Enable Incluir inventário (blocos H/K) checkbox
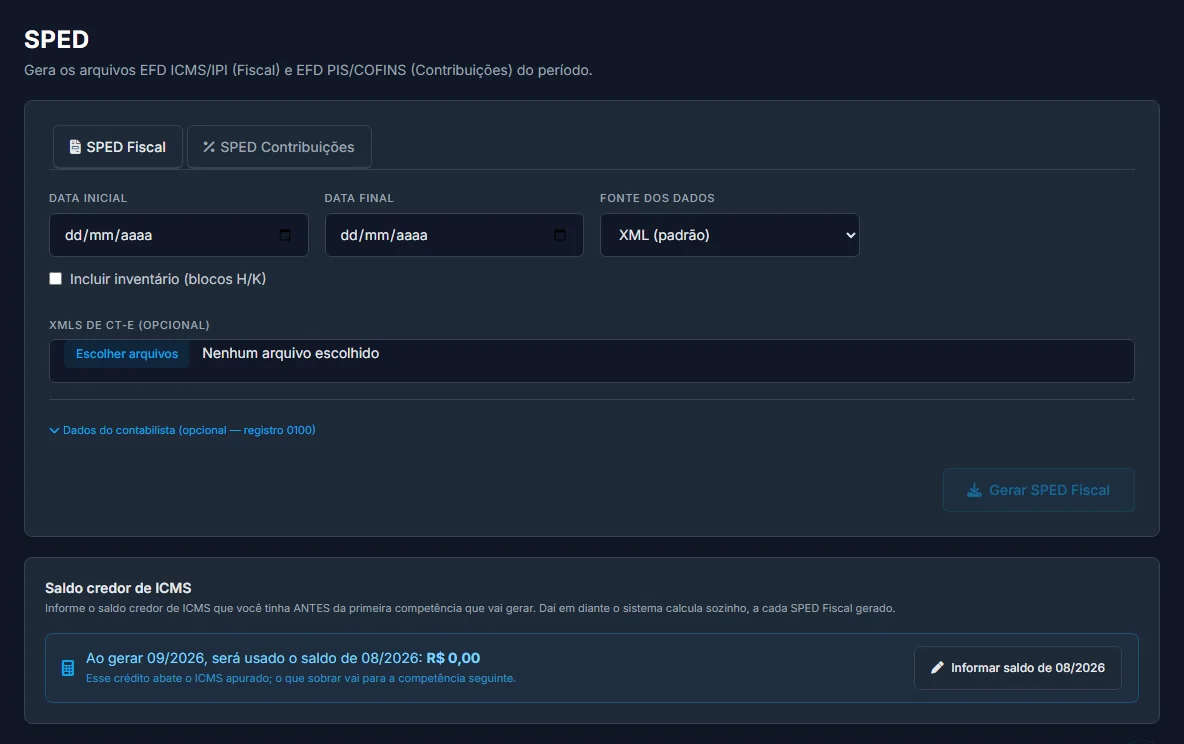Image resolution: width=1184 pixels, height=744 pixels. (55, 279)
